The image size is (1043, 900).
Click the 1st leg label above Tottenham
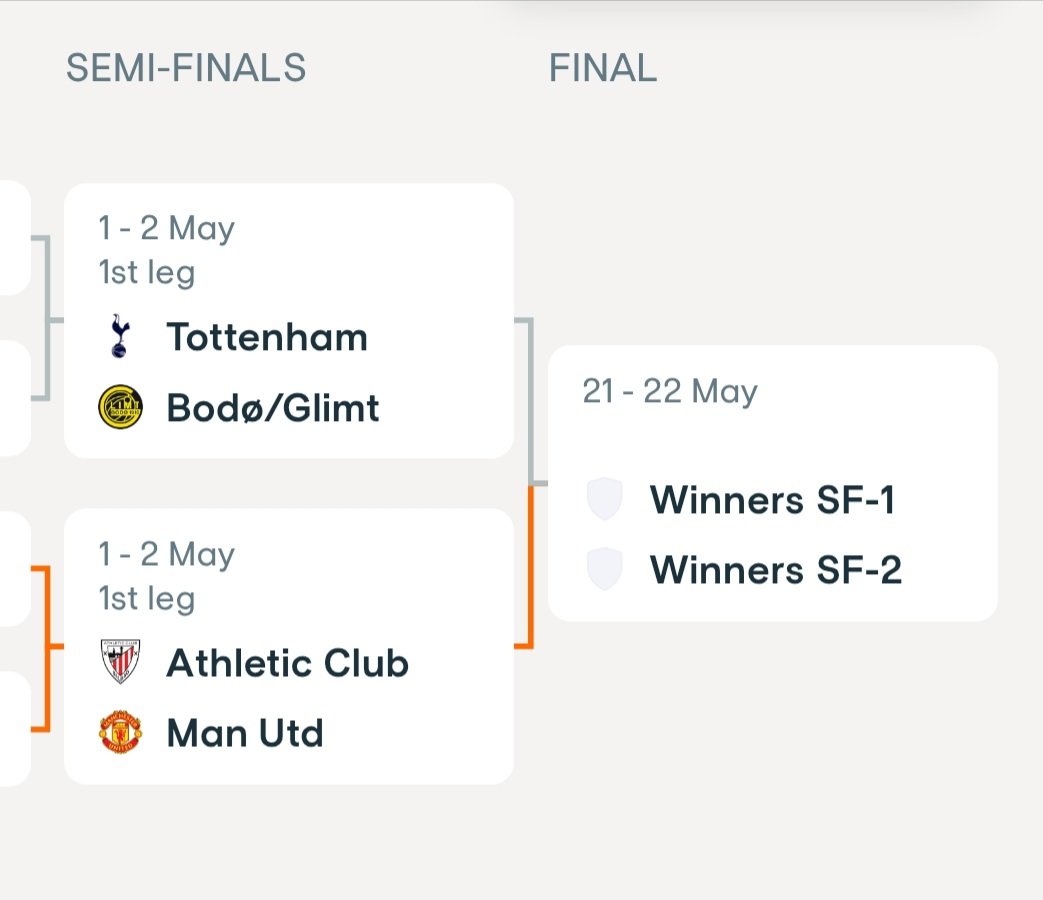pos(147,273)
